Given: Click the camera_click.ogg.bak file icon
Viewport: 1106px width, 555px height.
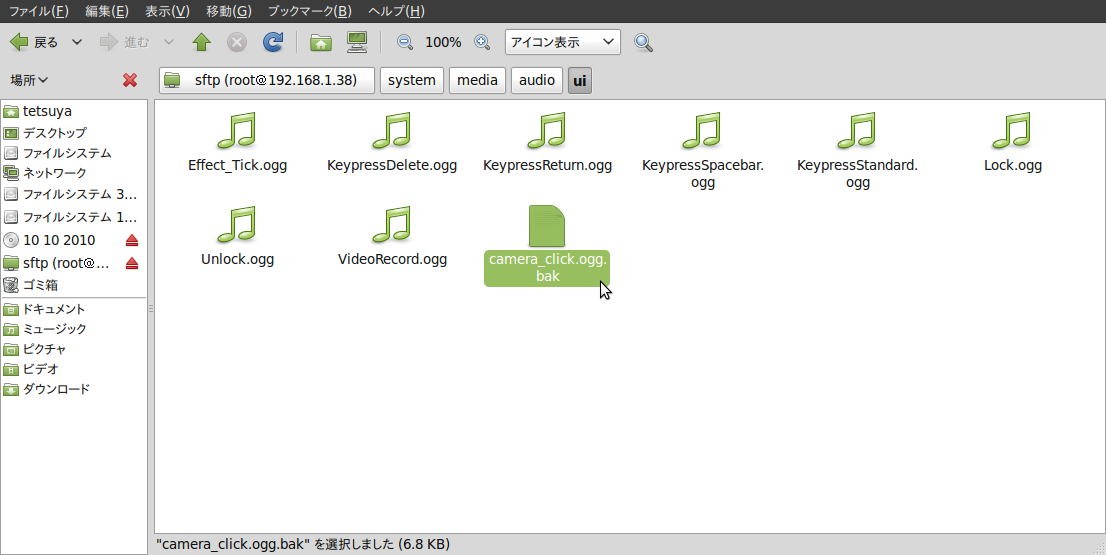Looking at the screenshot, I should [x=547, y=226].
